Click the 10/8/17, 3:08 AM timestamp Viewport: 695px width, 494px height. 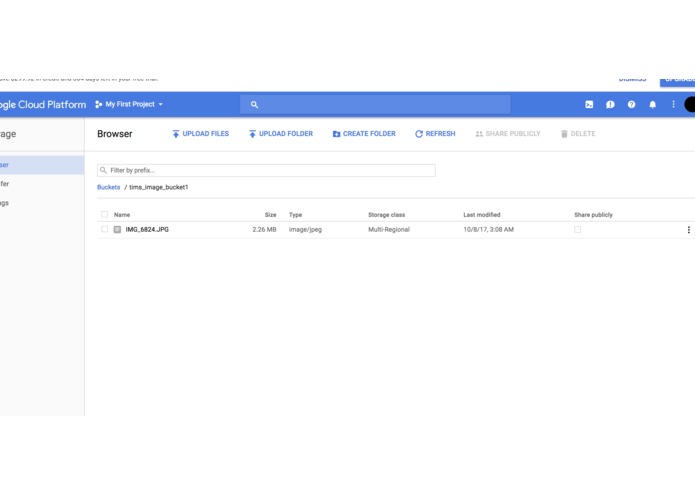pyautogui.click(x=488, y=229)
